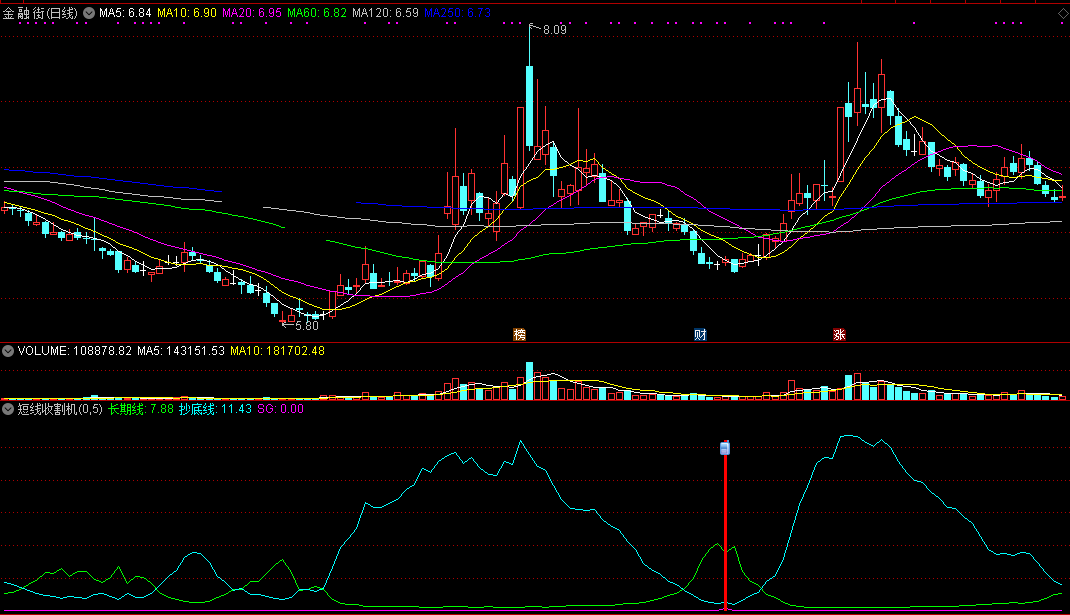
Task: Click the 财 event marker icon
Action: (x=700, y=334)
